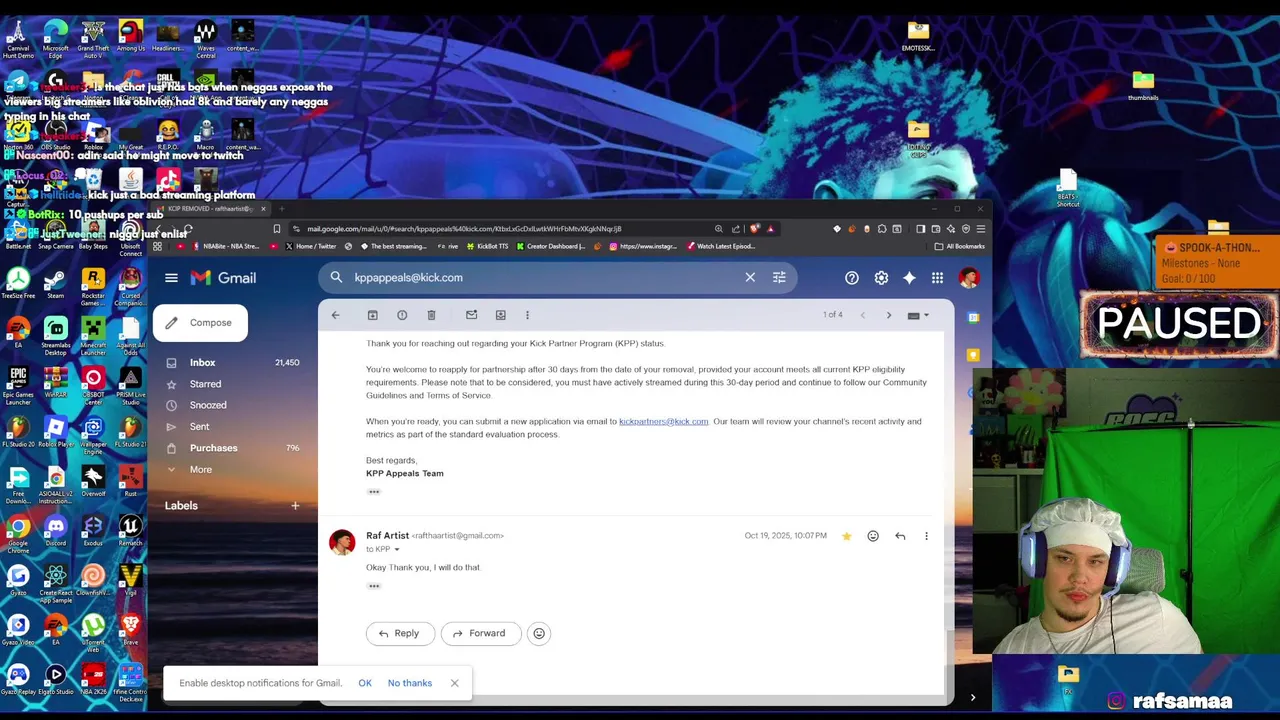Screen dimensions: 1280x720
Task: Click the Compose button
Action: point(200,323)
